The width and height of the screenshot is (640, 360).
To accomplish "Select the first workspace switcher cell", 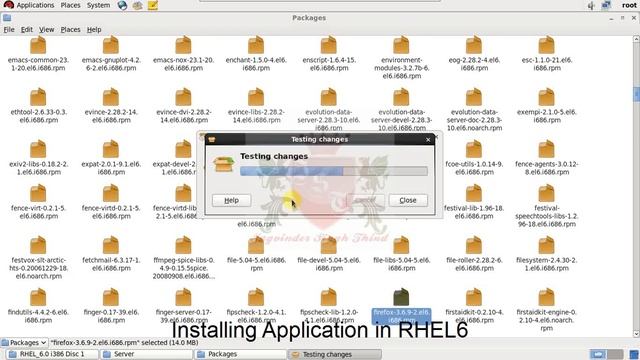I will point(598,354).
